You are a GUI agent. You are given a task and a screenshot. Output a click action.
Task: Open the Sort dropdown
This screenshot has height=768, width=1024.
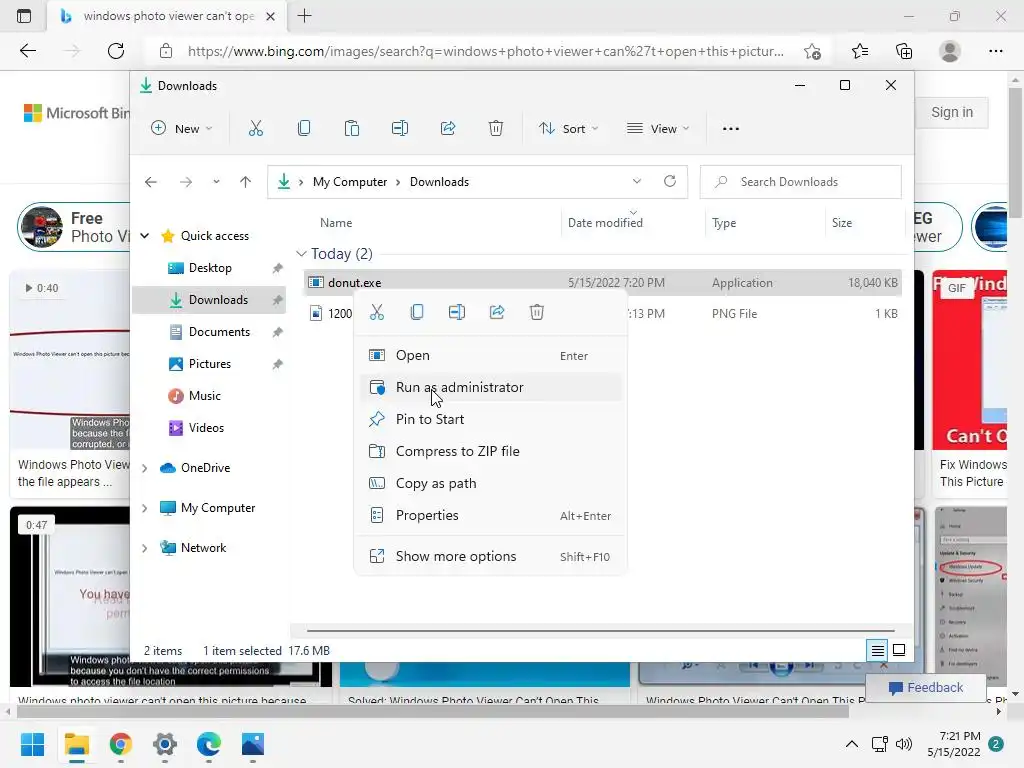[568, 129]
